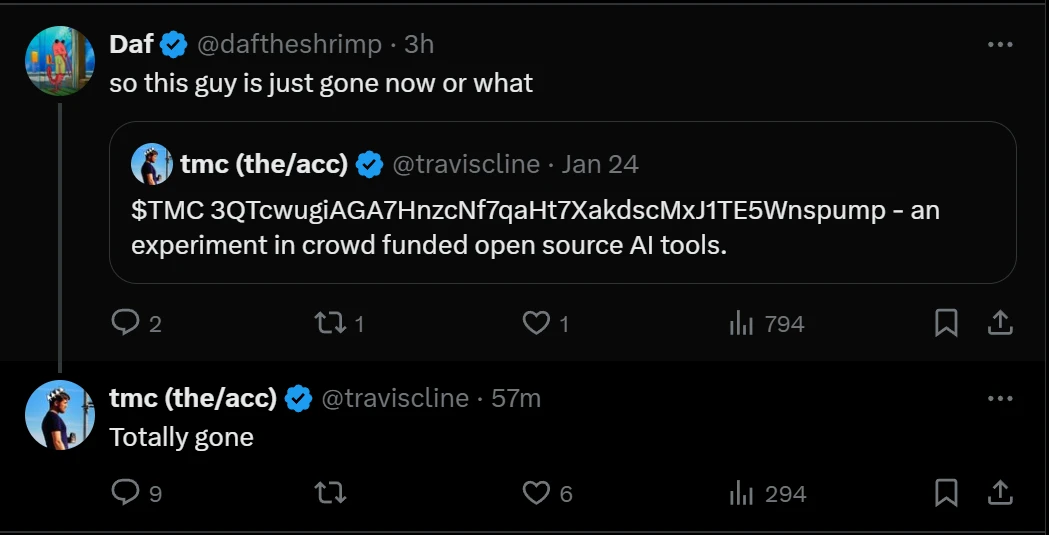
Task: Share Daf's tweet
Action: (x=1000, y=323)
